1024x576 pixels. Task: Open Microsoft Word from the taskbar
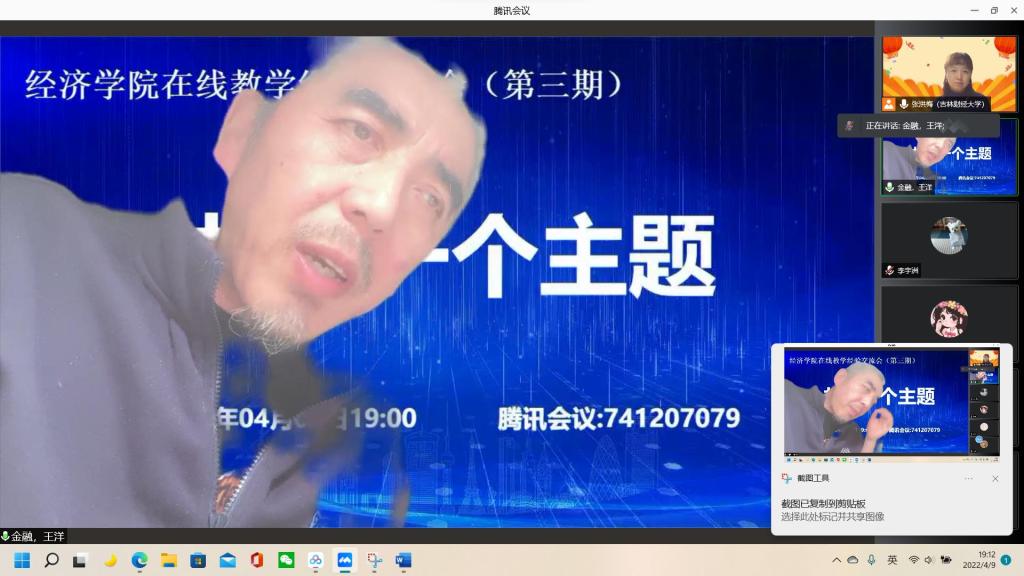coord(403,560)
